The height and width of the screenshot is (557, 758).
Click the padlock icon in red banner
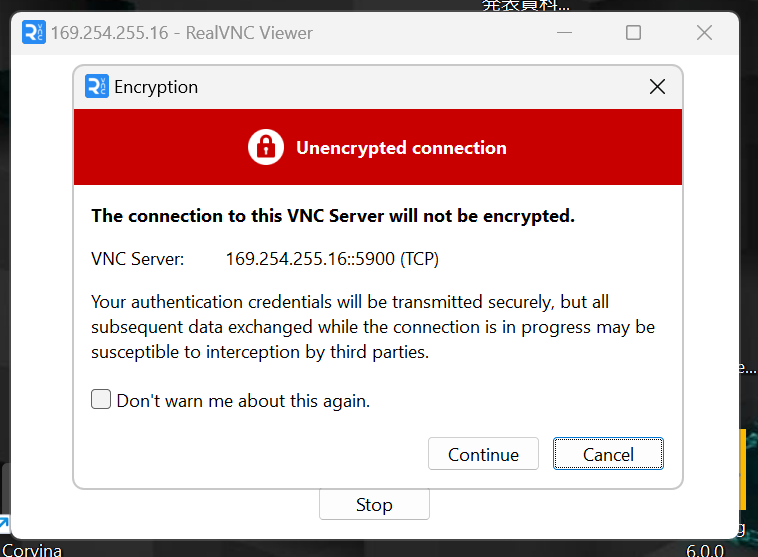click(266, 147)
